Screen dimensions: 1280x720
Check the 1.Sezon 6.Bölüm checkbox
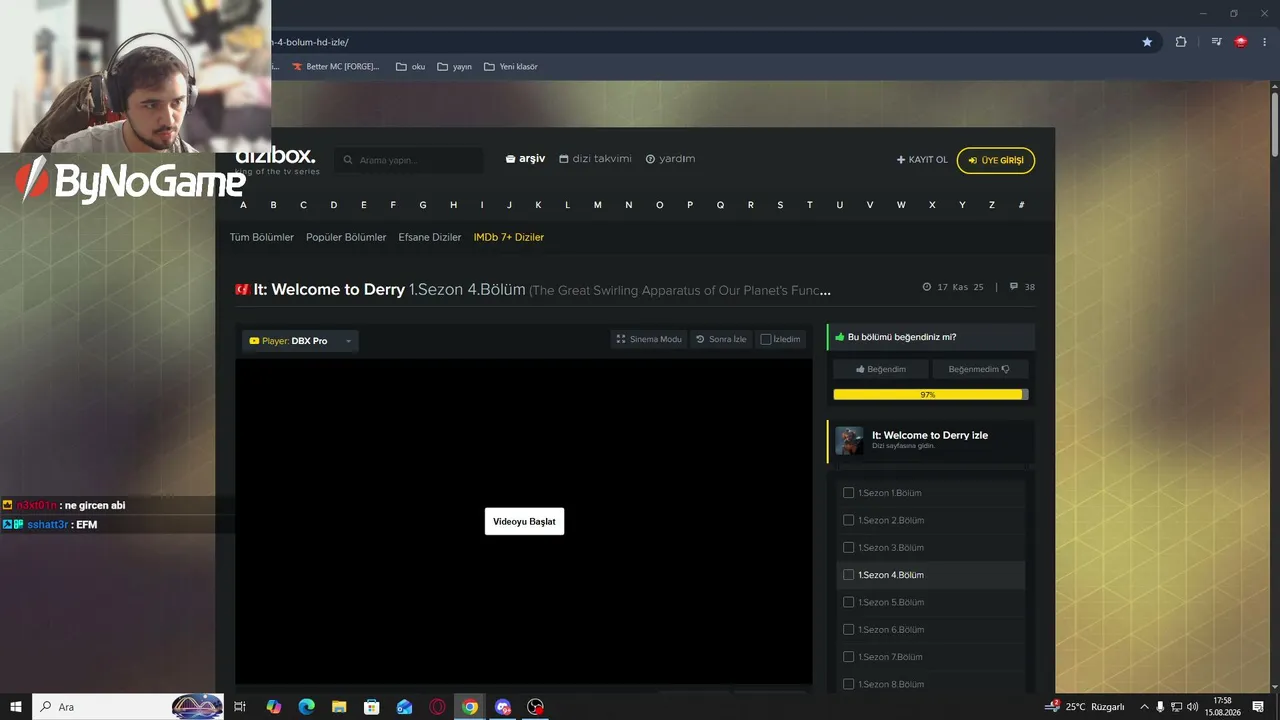pyautogui.click(x=849, y=629)
